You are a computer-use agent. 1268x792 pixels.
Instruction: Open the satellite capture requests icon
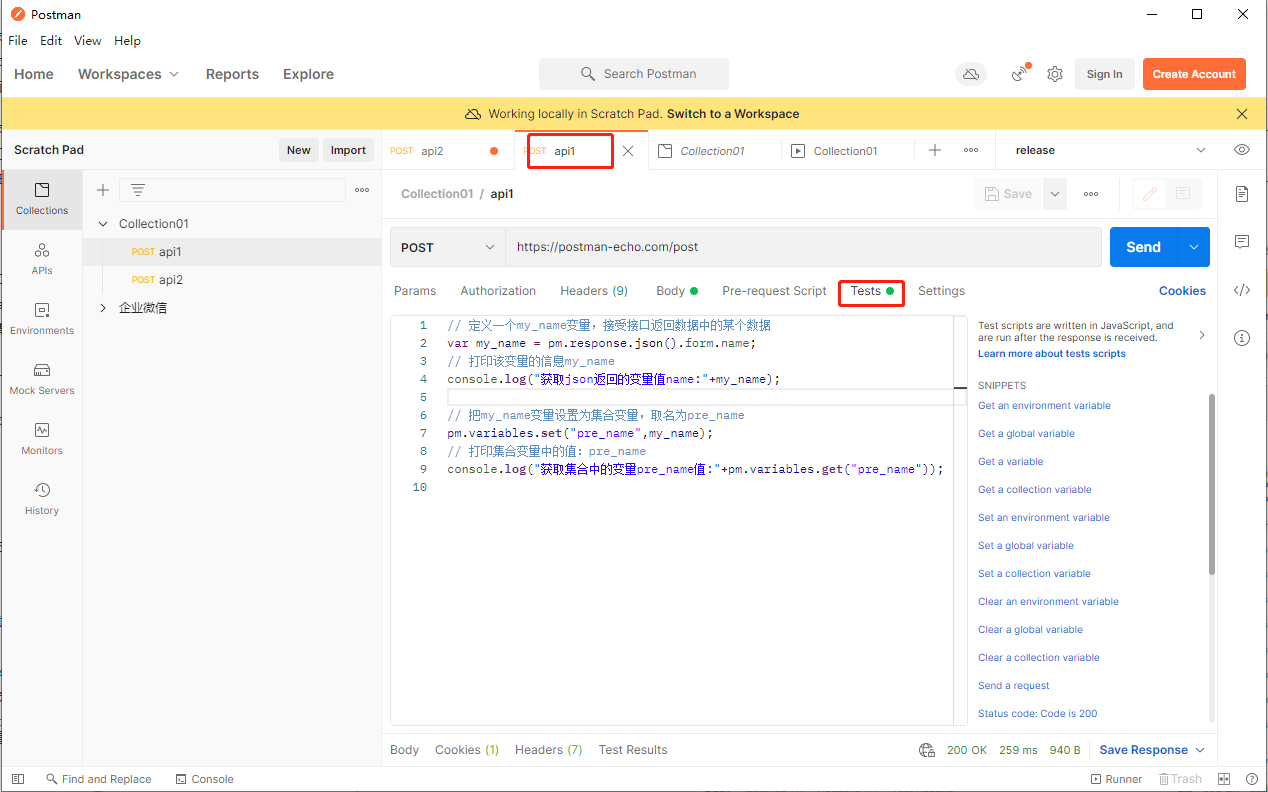pos(1021,73)
